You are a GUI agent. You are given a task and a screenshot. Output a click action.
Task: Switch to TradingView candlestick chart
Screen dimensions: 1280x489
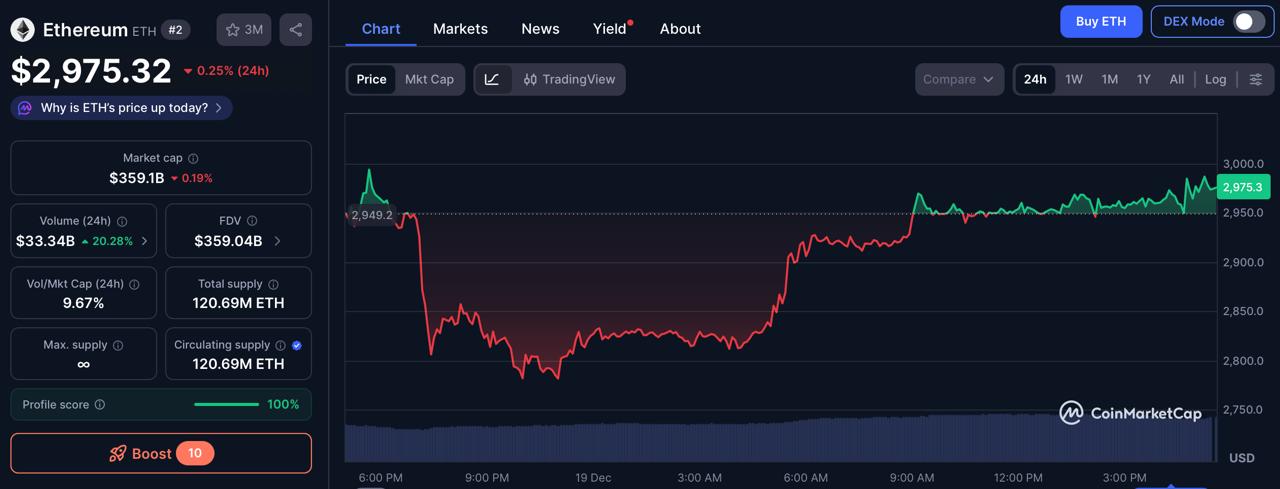569,79
